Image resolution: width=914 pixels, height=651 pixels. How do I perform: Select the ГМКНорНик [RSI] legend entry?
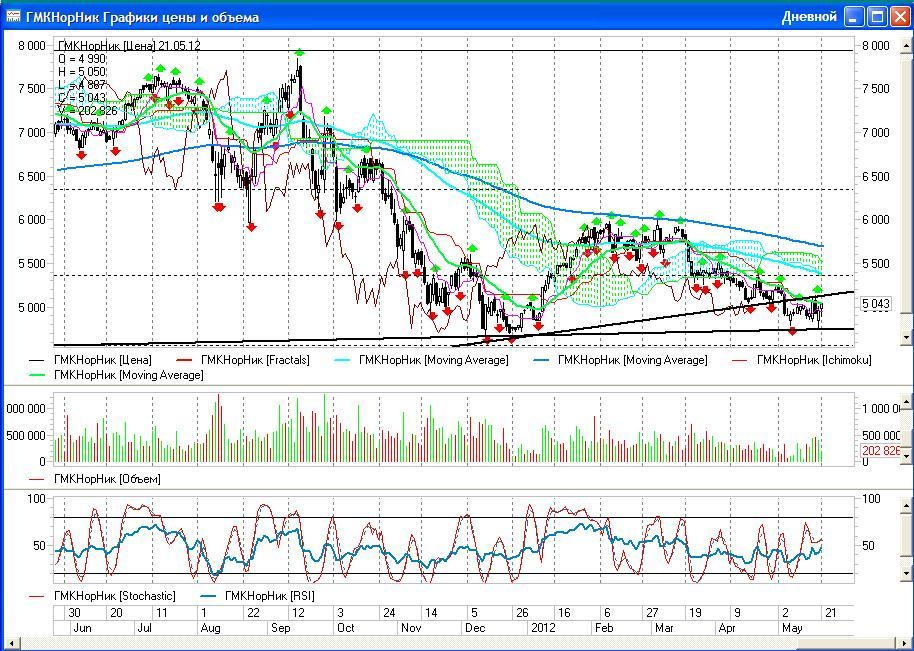(x=257, y=596)
